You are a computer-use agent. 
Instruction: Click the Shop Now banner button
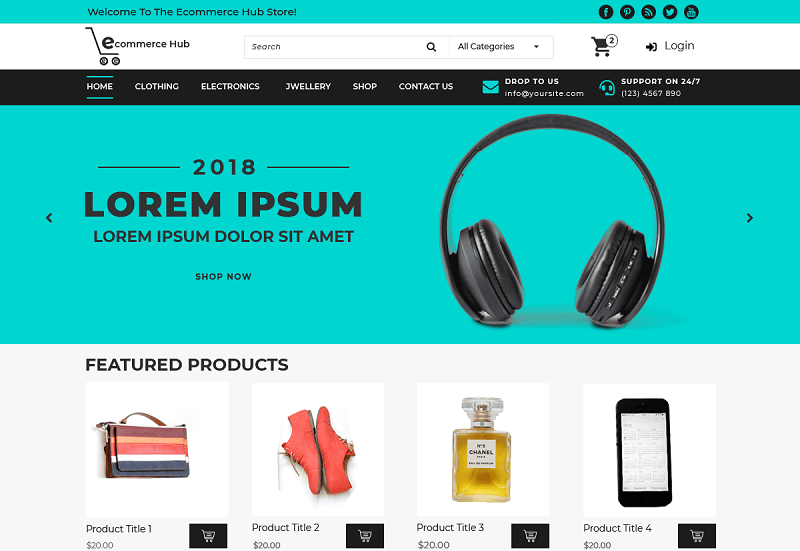tap(223, 277)
